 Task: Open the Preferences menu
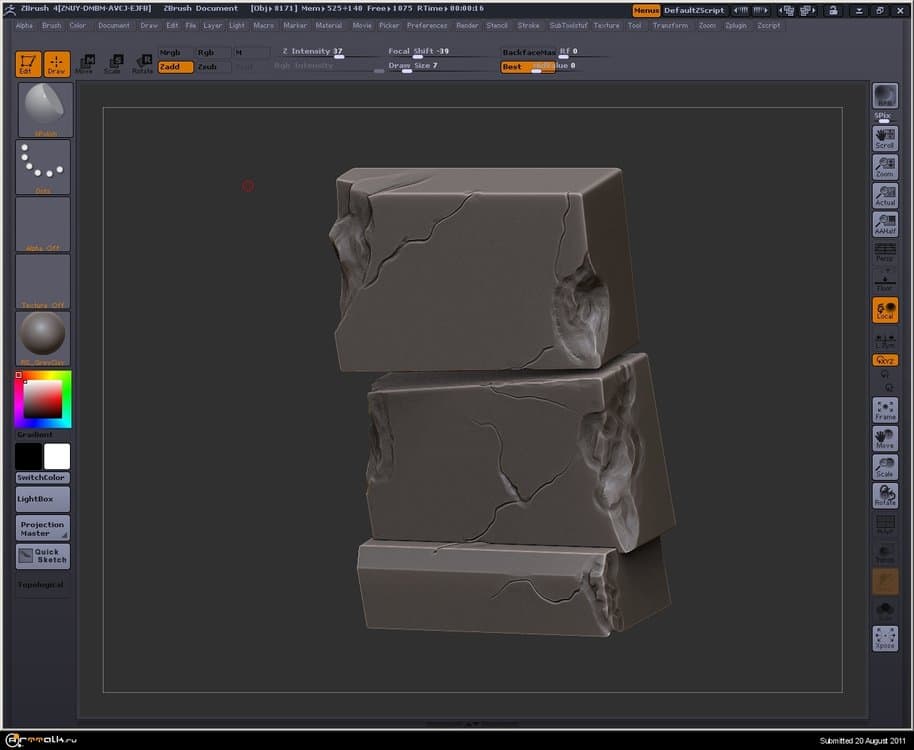point(427,25)
